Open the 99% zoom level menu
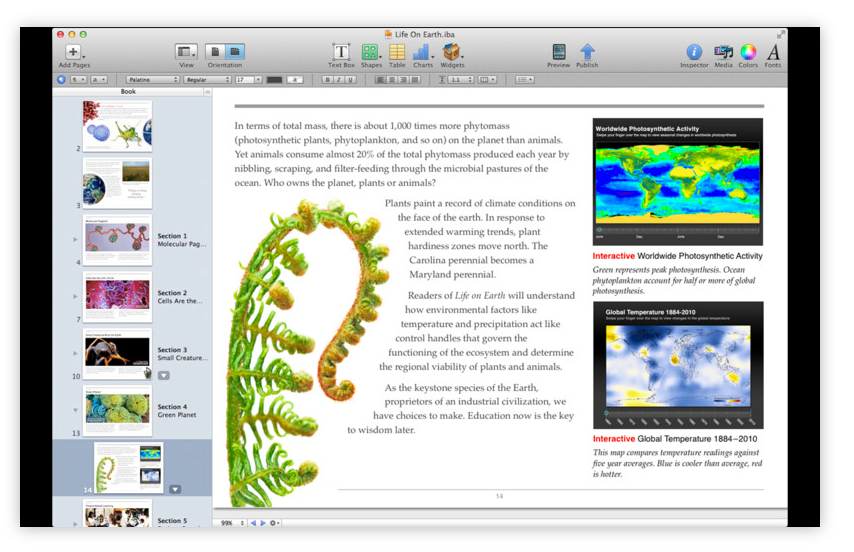 point(231,523)
